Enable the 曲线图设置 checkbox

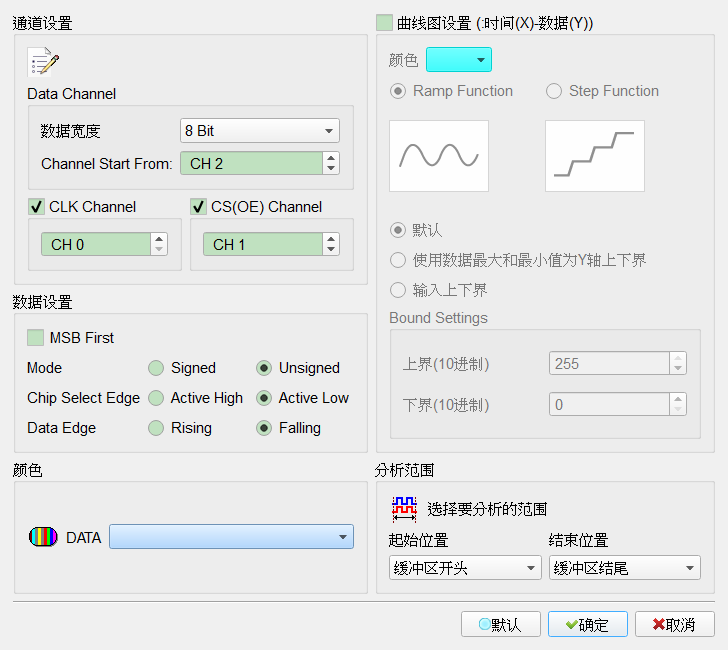pos(384,23)
